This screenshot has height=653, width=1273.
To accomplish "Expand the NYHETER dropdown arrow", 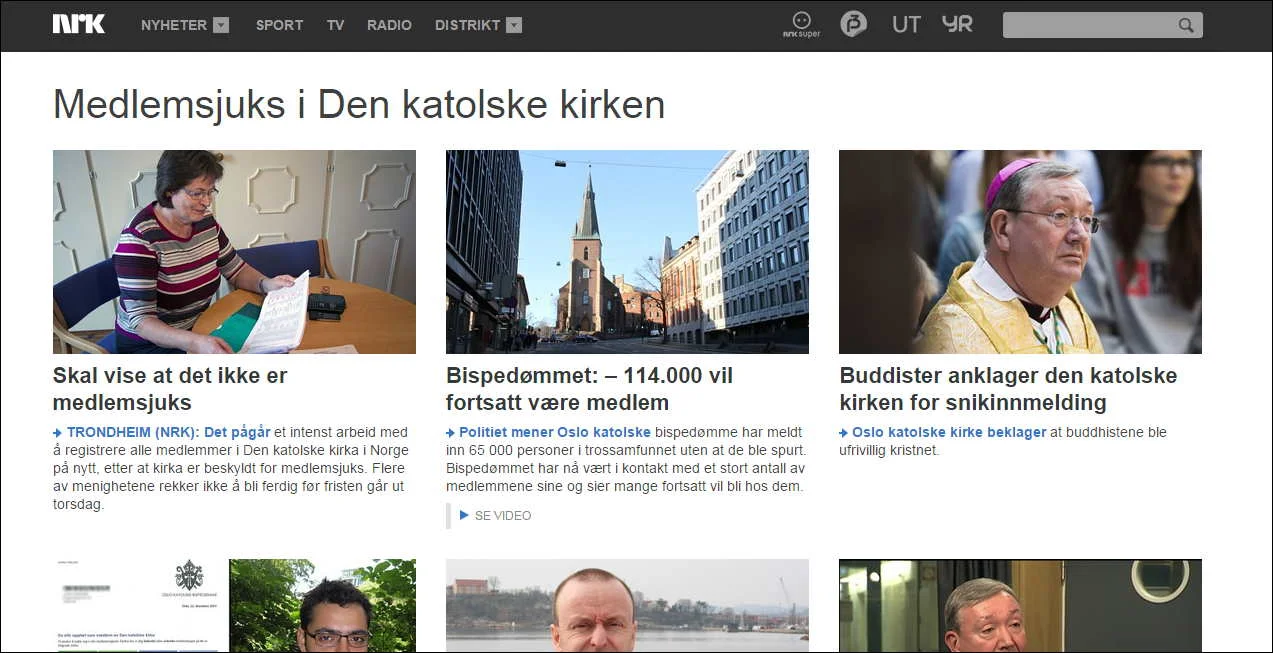I will coord(222,25).
